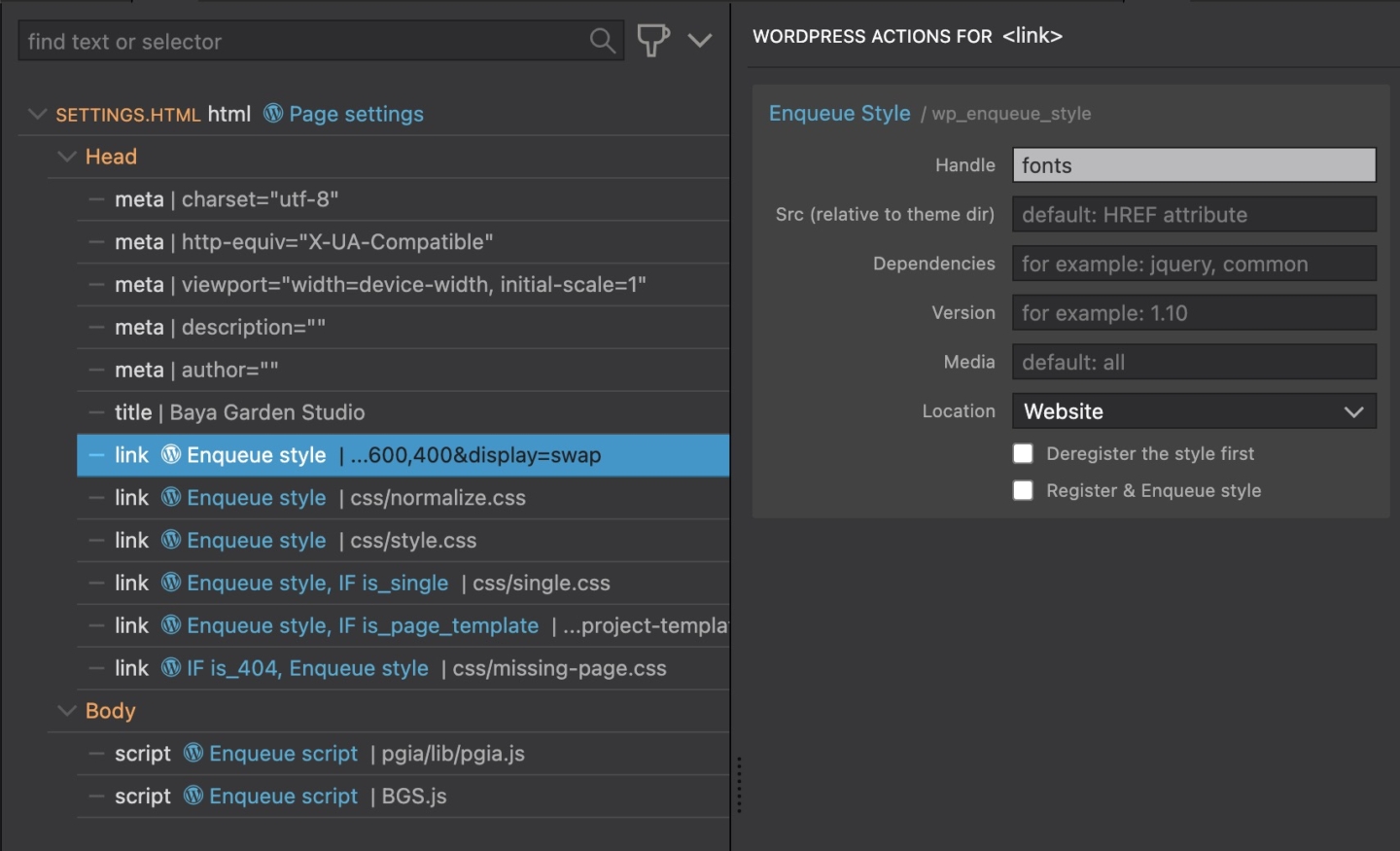
Task: Collapse the SETTINGS.HTML tree root
Action: tap(37, 114)
